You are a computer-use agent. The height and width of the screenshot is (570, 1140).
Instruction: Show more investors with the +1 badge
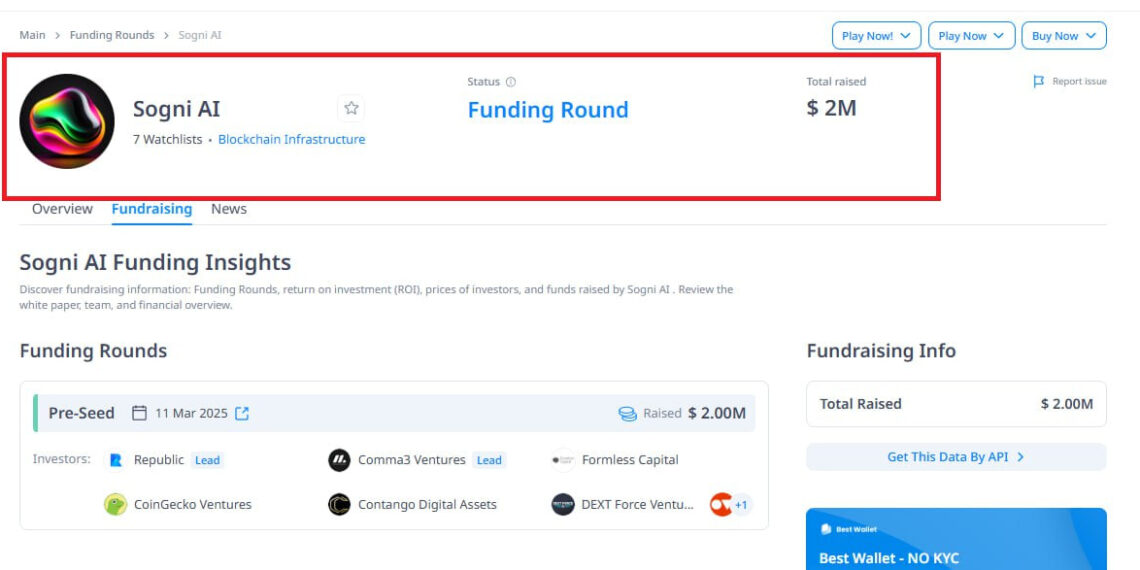tap(741, 505)
